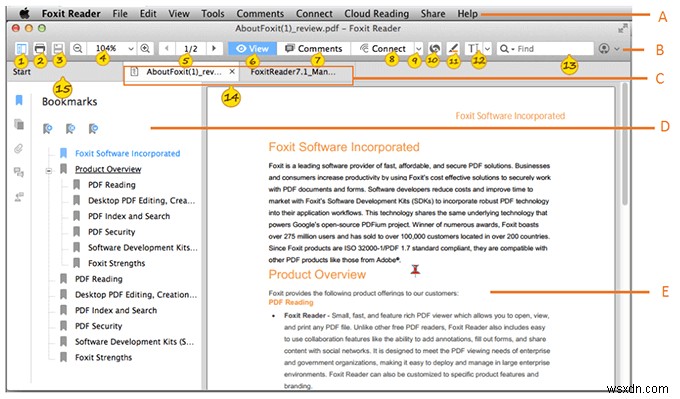Viewport: 680px width, 399px height.
Task: Click third bookmark tool icon under Bookmarks
Action: (93, 128)
